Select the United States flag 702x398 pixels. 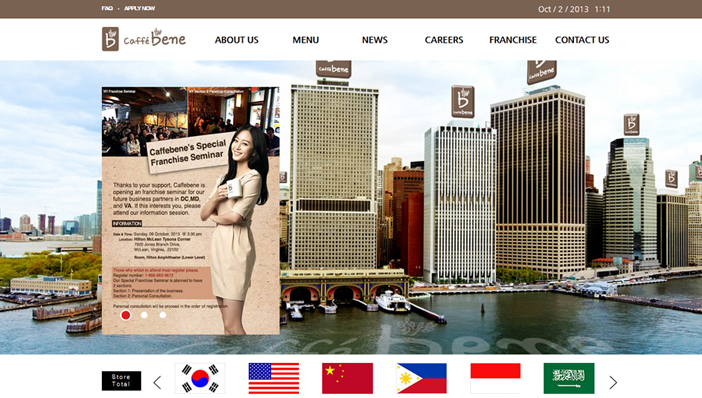[274, 378]
